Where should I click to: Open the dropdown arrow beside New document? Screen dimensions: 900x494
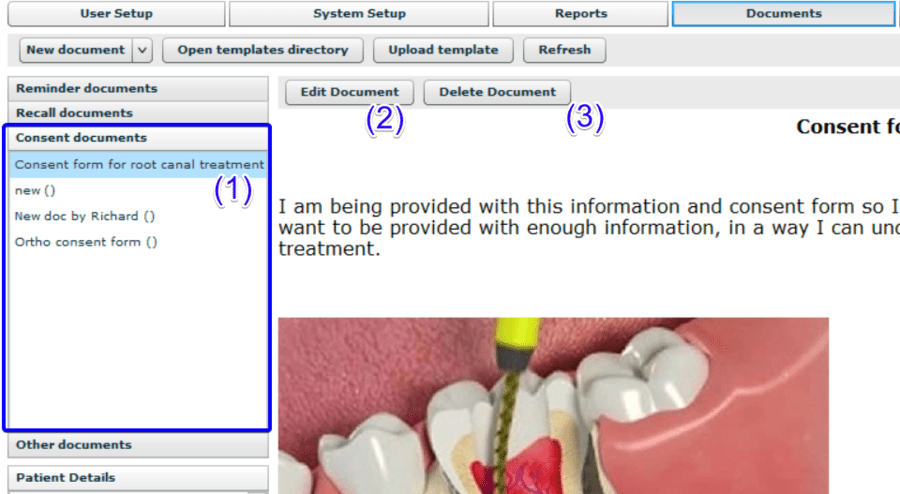point(141,50)
